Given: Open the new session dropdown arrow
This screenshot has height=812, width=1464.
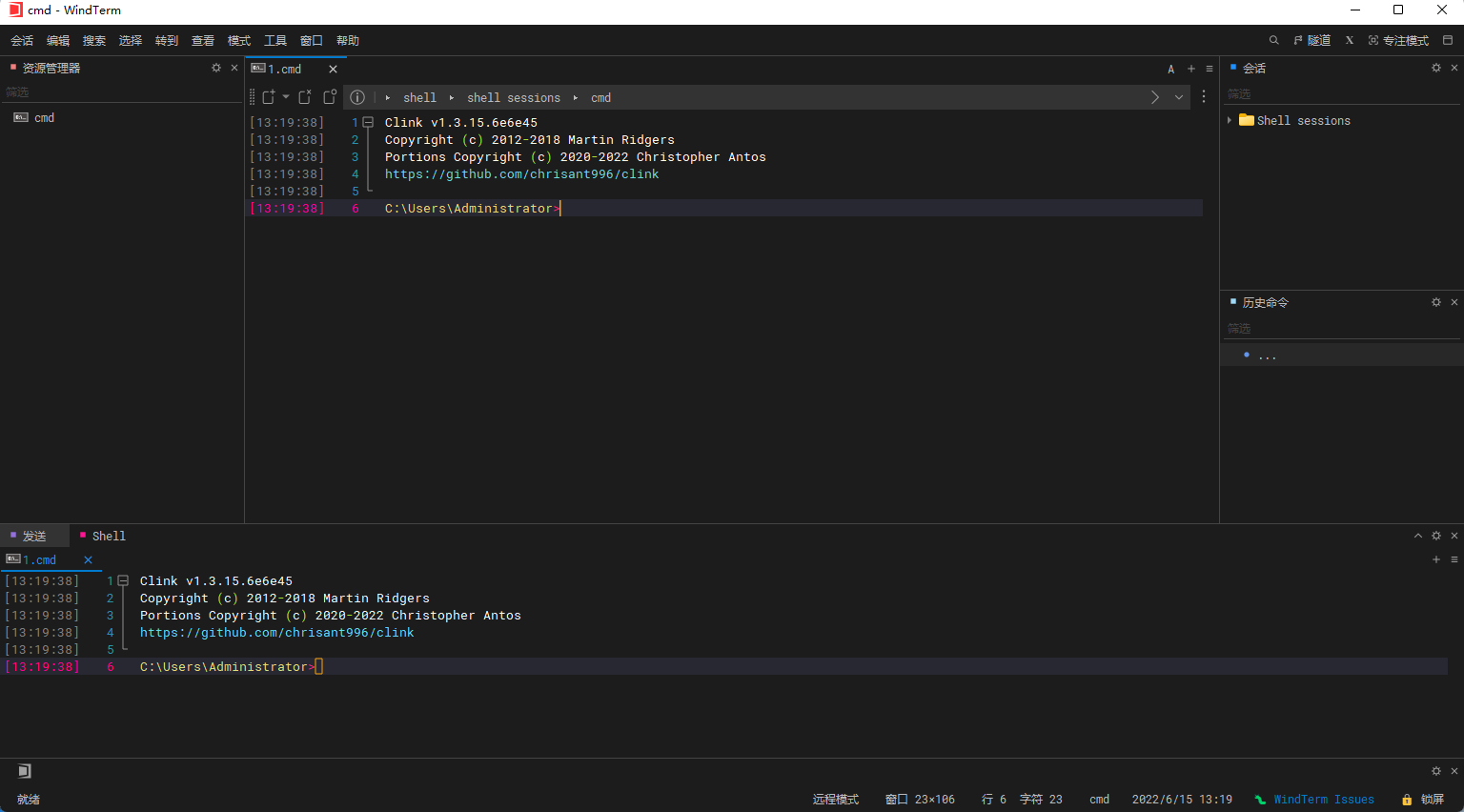Looking at the screenshot, I should coord(286,97).
